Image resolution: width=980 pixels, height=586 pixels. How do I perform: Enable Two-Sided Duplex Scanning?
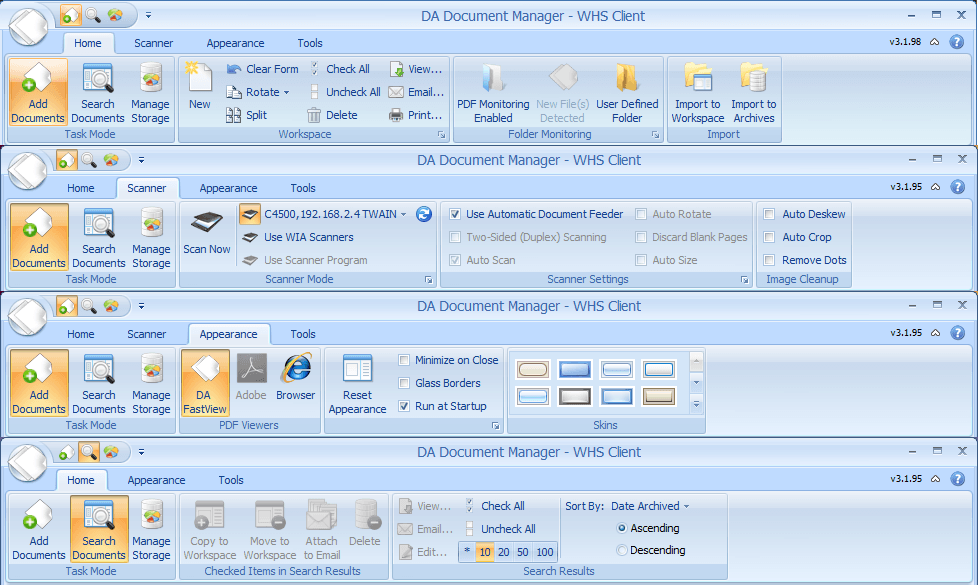click(455, 237)
